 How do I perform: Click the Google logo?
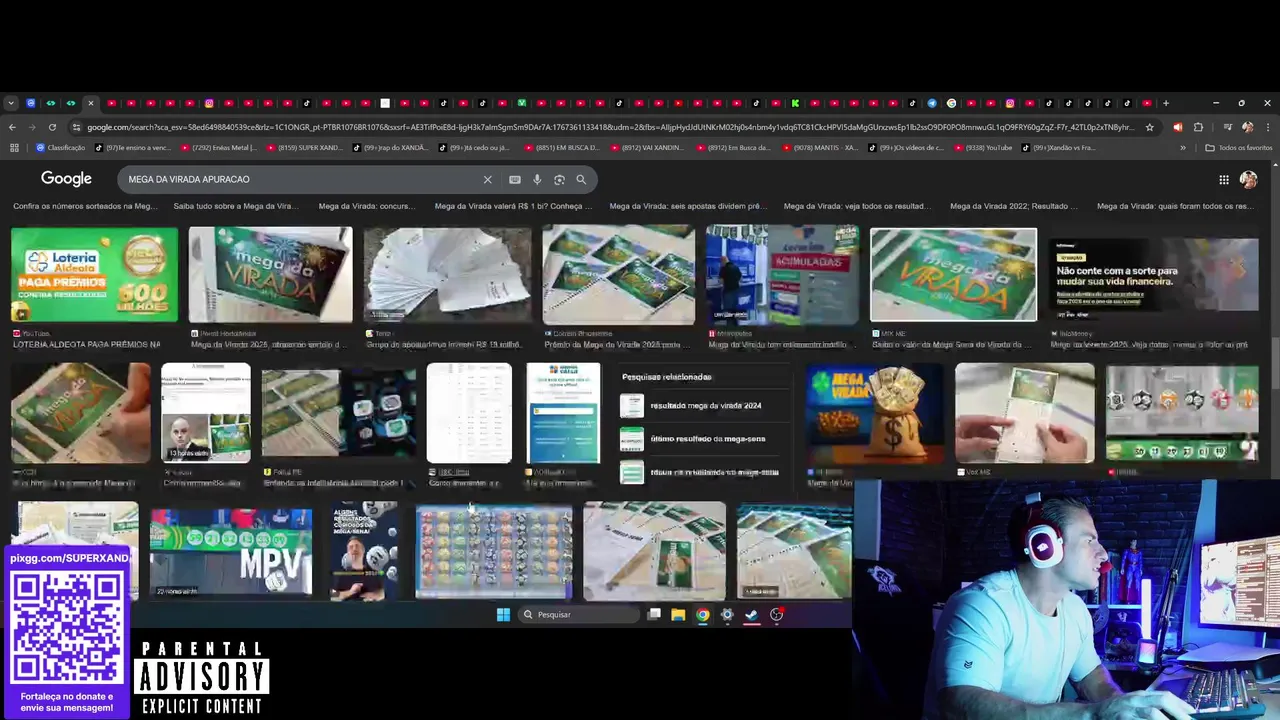point(66,179)
